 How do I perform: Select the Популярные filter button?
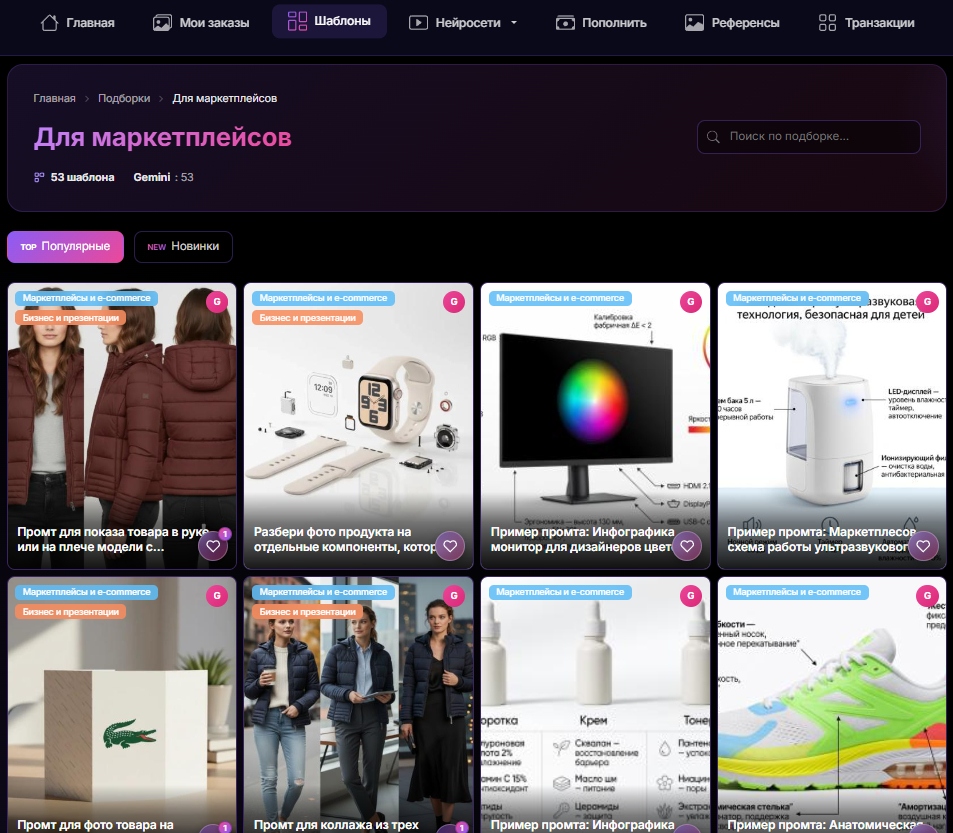[66, 247]
